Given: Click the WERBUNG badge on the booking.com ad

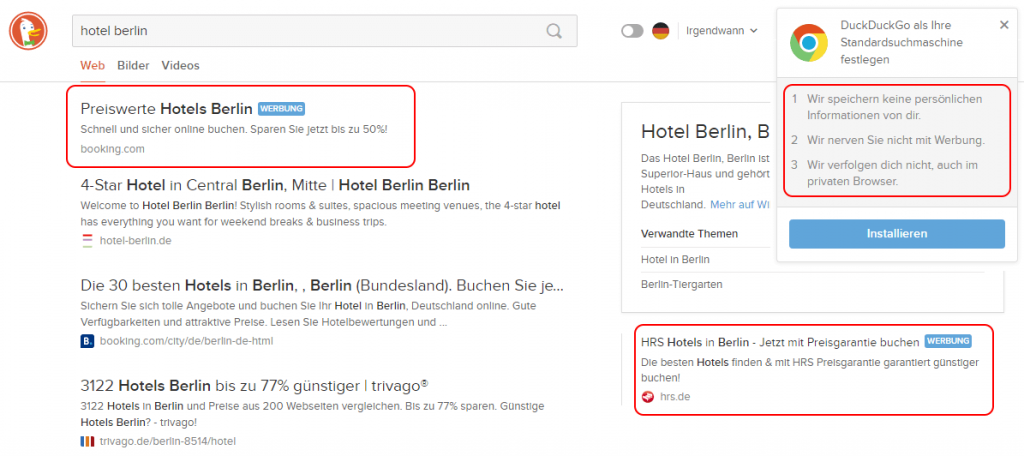Looking at the screenshot, I should 281,108.
